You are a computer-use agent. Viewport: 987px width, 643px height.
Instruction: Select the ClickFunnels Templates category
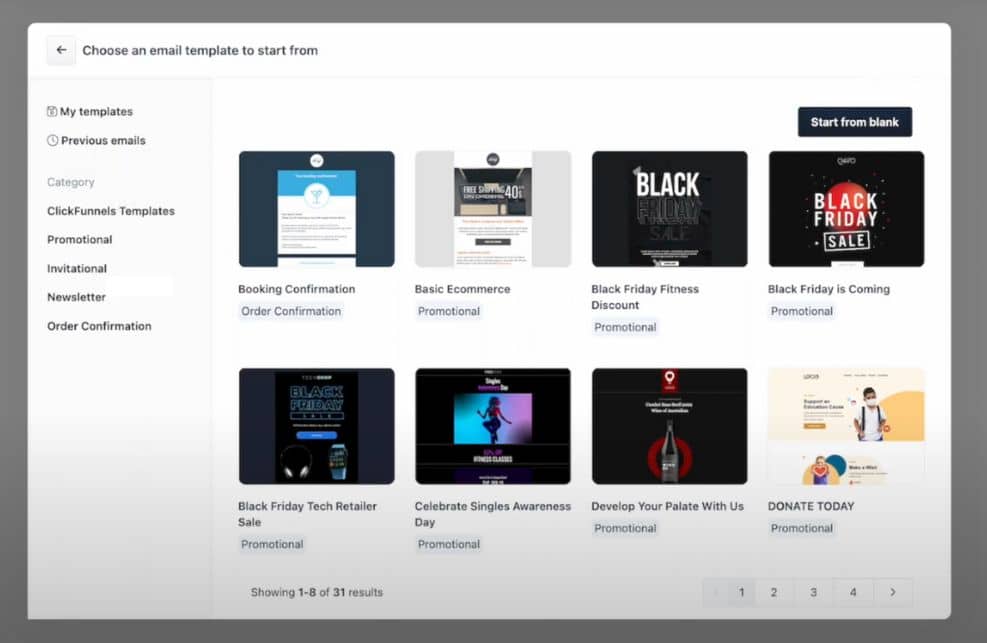pos(111,211)
